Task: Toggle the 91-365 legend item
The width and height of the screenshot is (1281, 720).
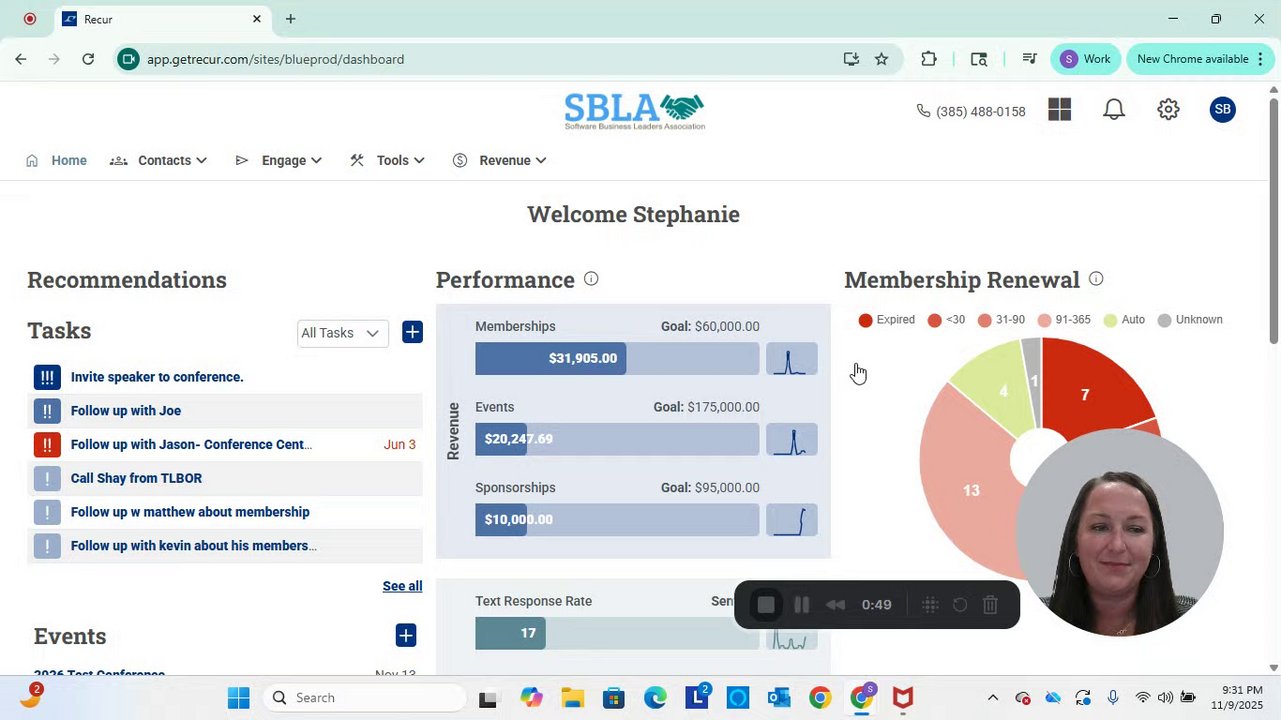Action: 1065,320
